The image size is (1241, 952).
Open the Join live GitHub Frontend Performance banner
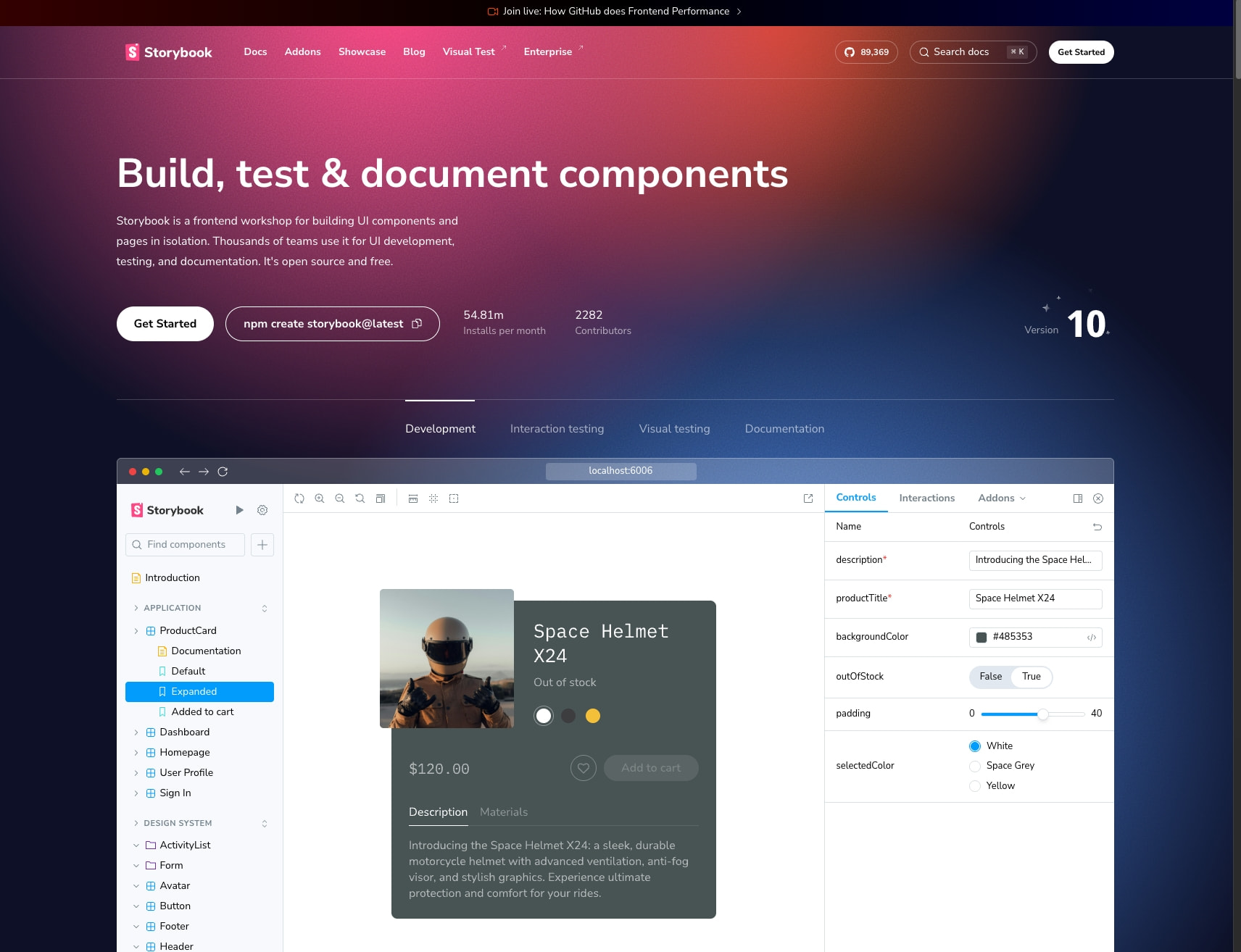615,12
